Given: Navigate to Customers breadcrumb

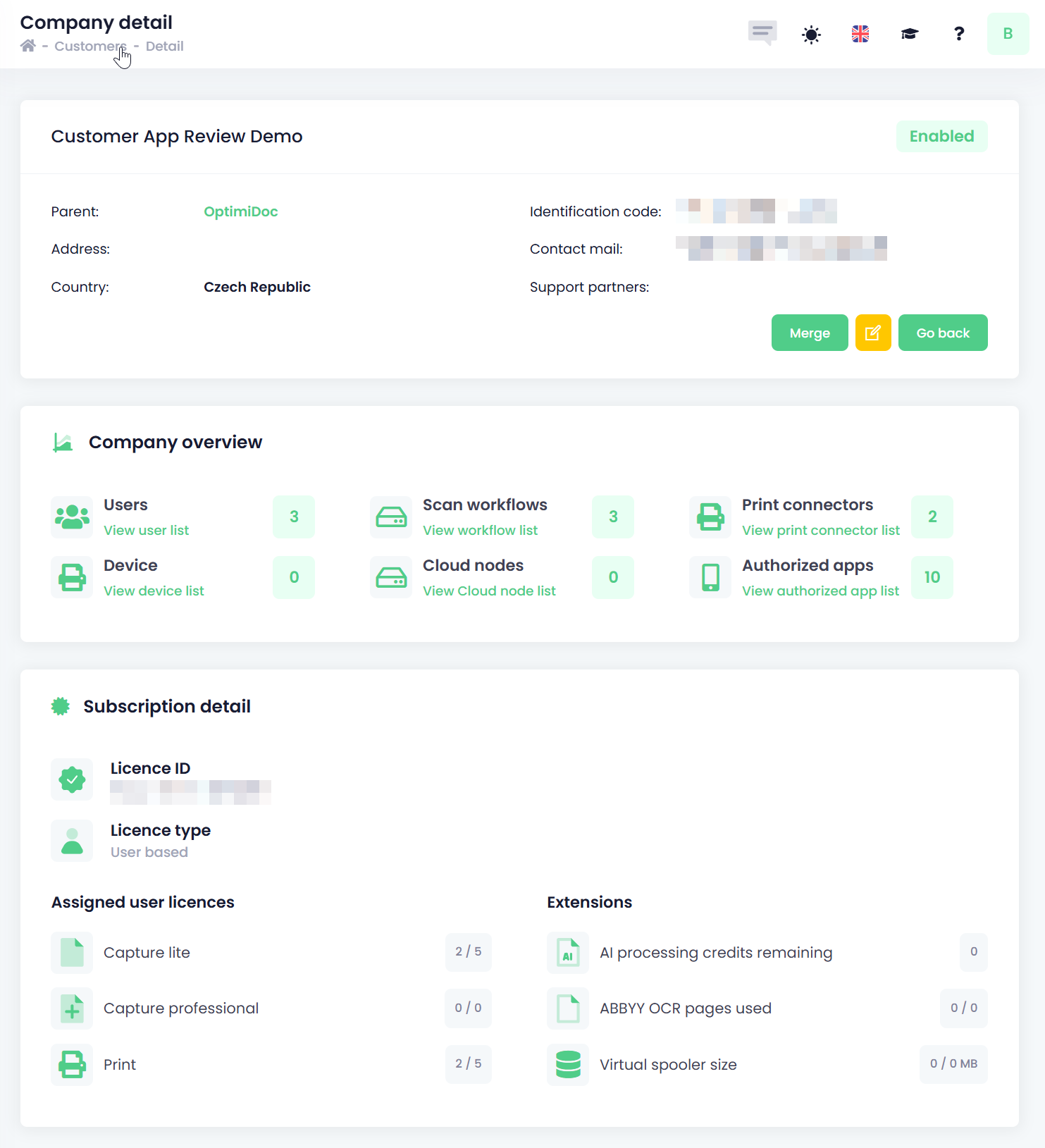Looking at the screenshot, I should tap(90, 47).
